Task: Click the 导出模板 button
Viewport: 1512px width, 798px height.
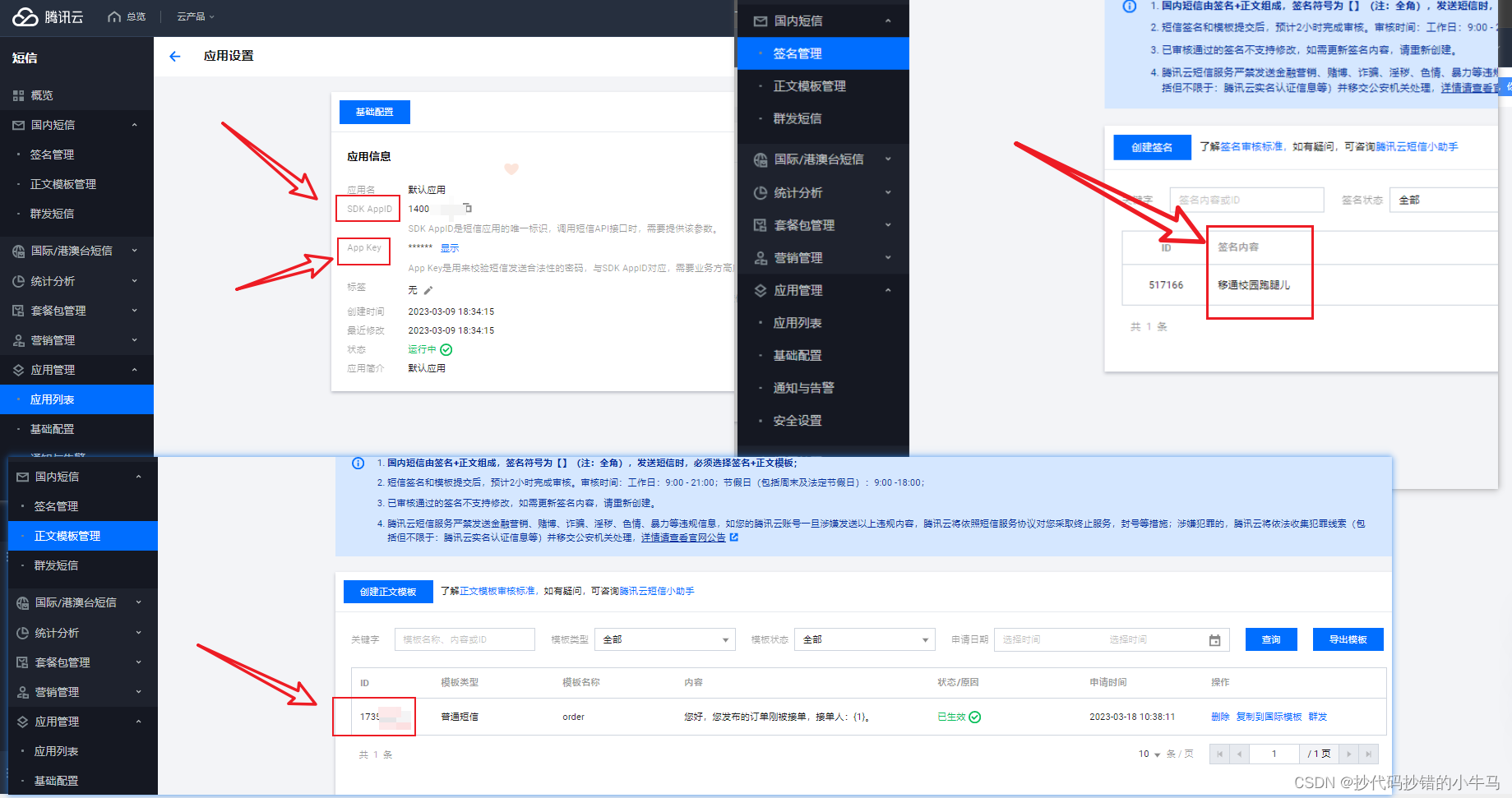Action: 1348,639
